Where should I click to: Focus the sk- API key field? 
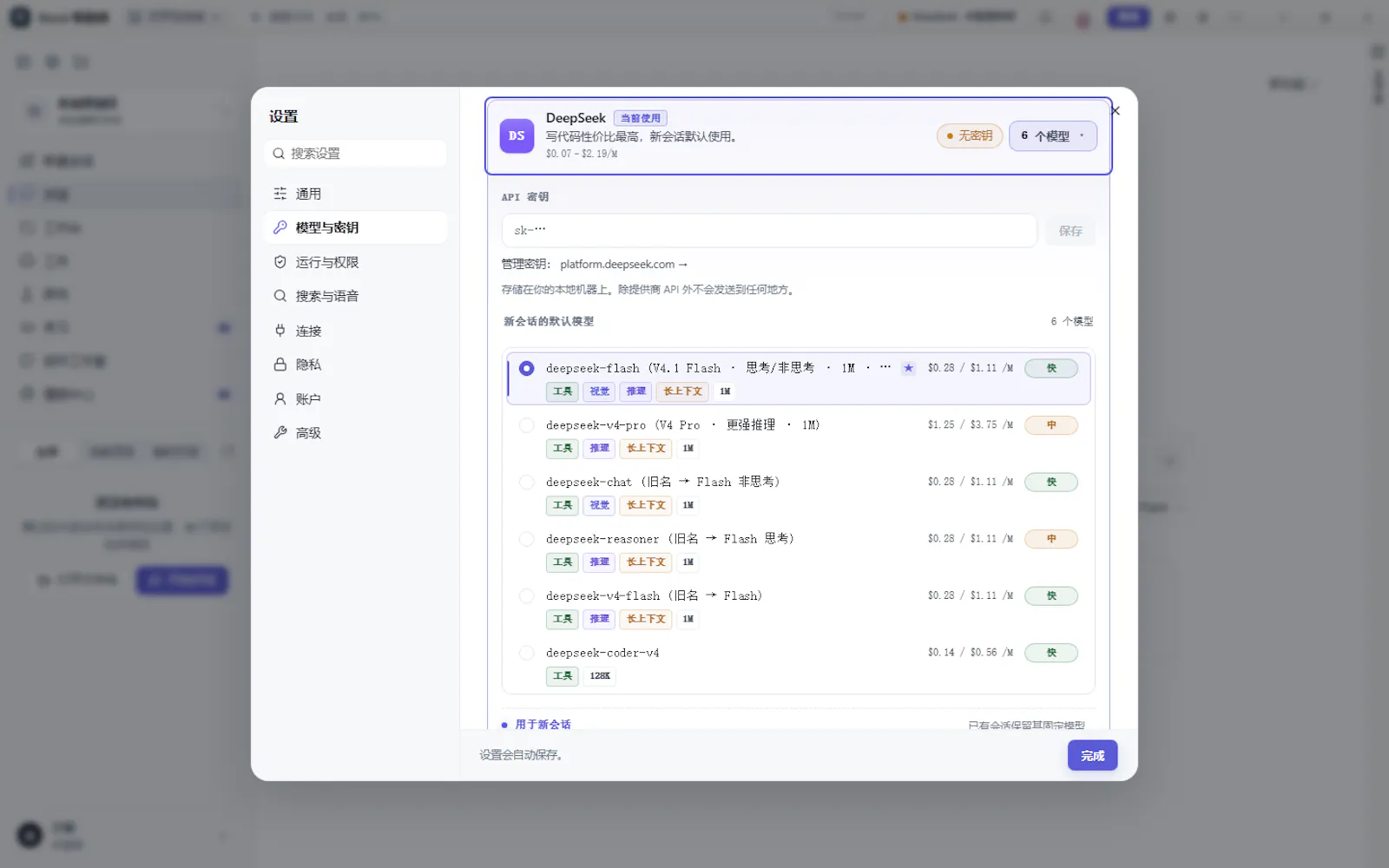(x=769, y=231)
